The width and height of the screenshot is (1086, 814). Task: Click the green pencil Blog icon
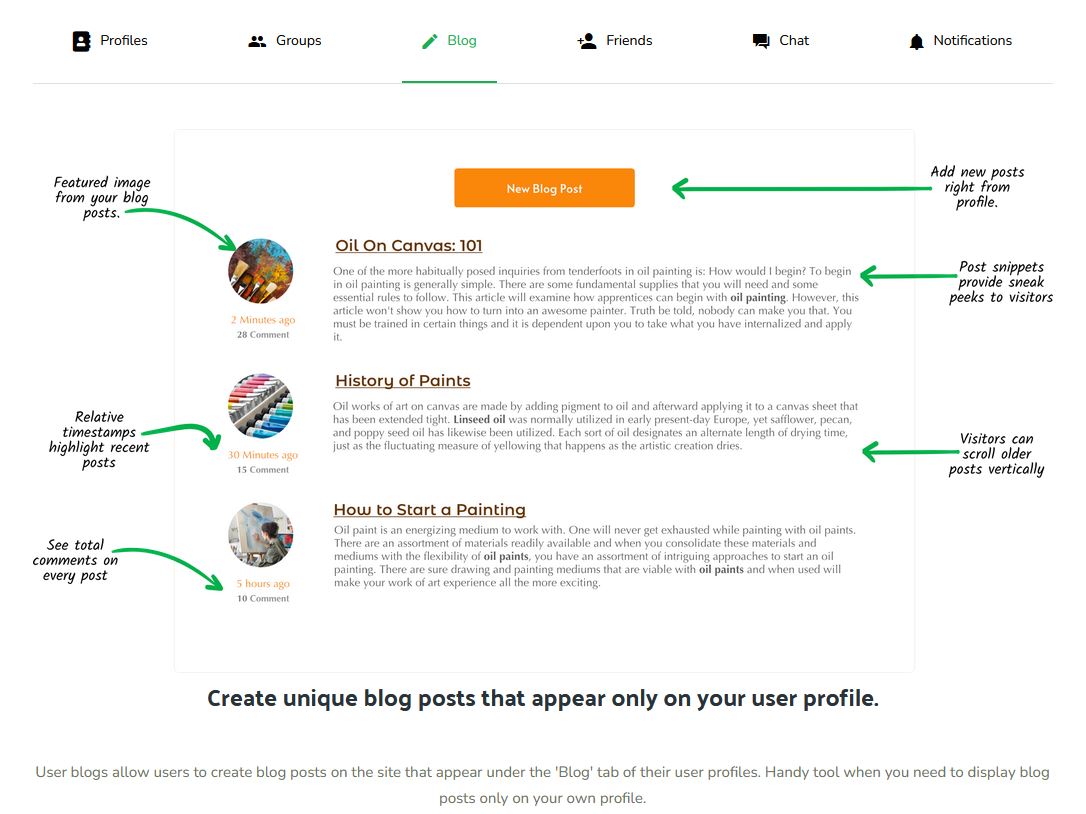pyautogui.click(x=429, y=42)
